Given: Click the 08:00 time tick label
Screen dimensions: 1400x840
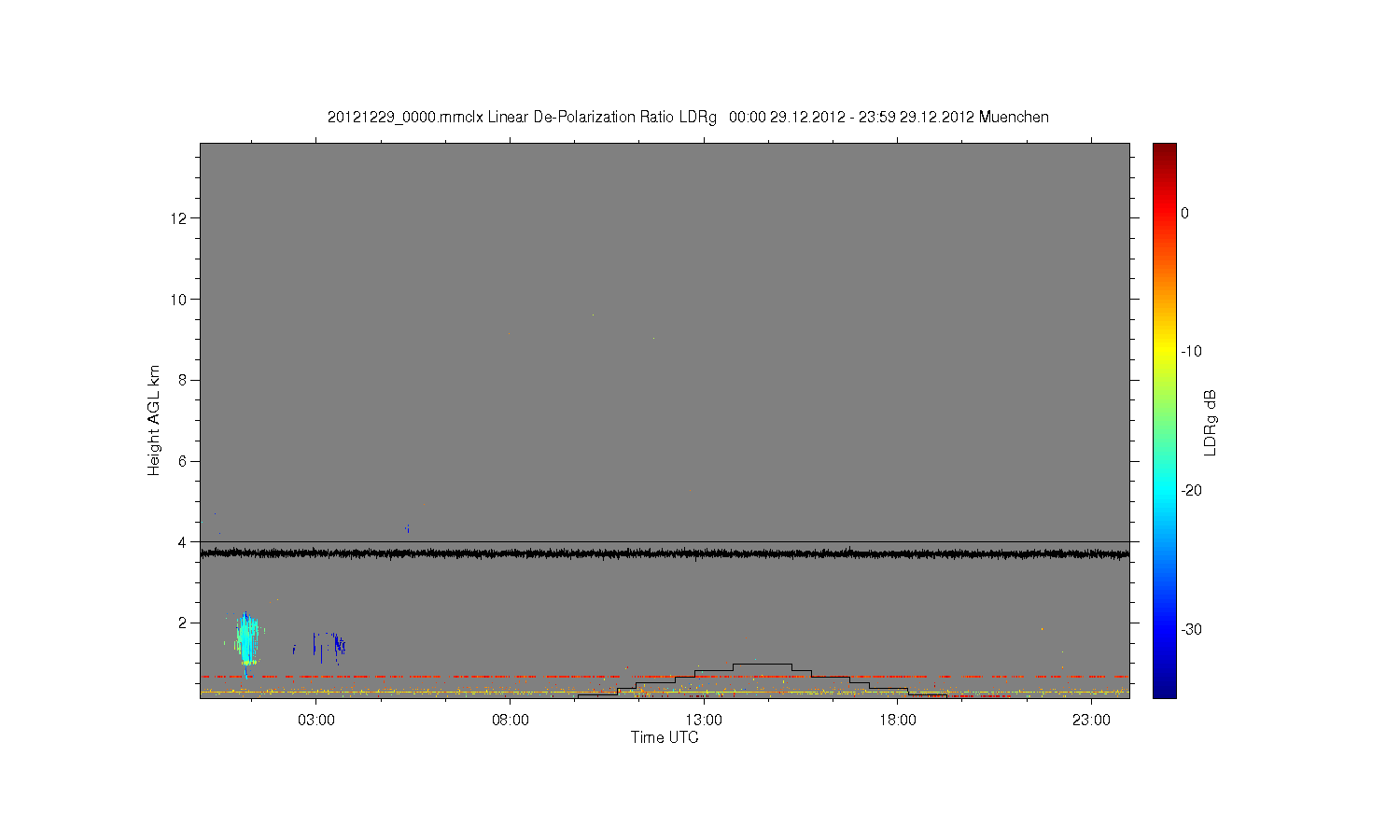Looking at the screenshot, I should point(511,721).
